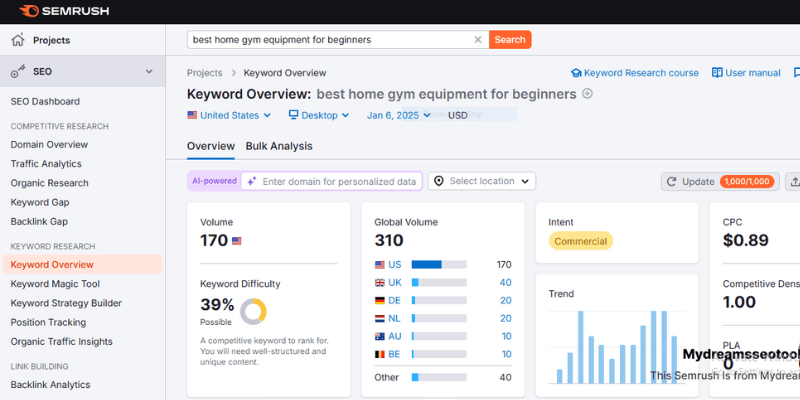
Task: Open Keyword Strategy Builder
Action: point(66,303)
